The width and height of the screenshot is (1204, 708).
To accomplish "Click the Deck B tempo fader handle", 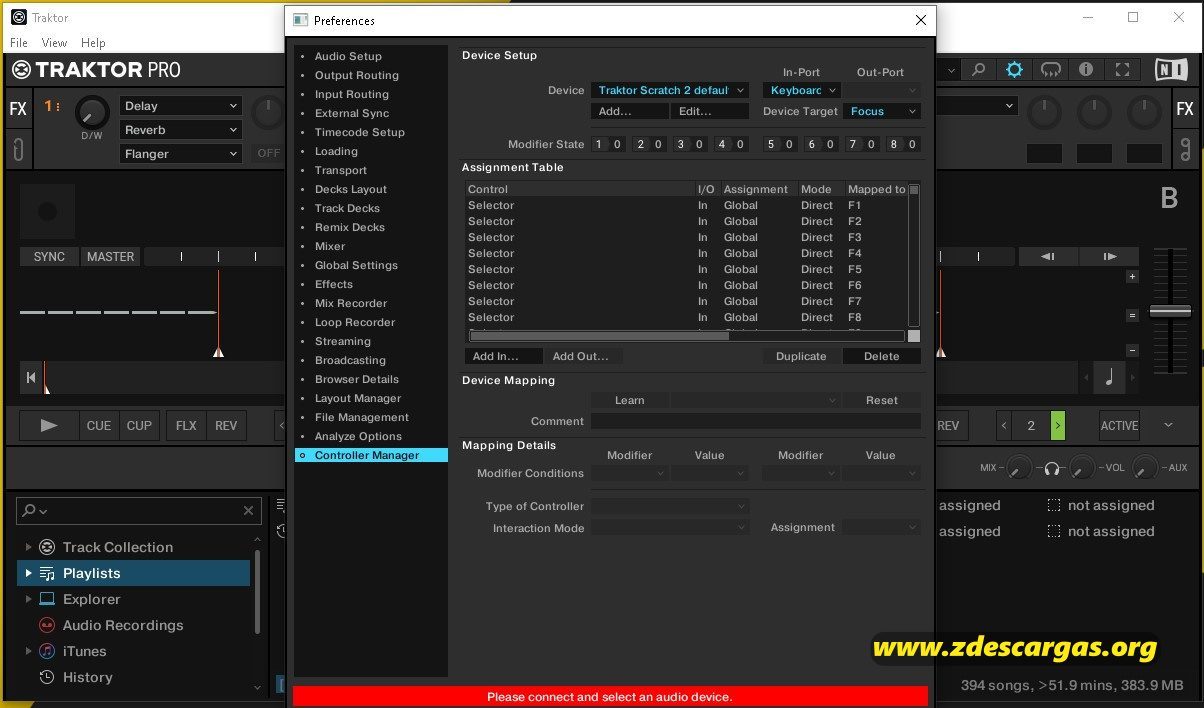I will [x=1170, y=311].
